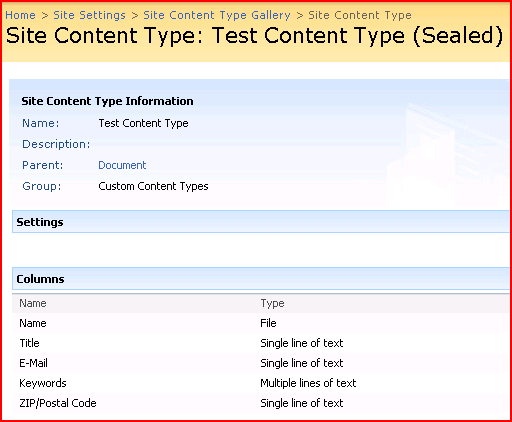Open the Home breadcrumb link
This screenshot has height=422, width=512.
(20, 15)
